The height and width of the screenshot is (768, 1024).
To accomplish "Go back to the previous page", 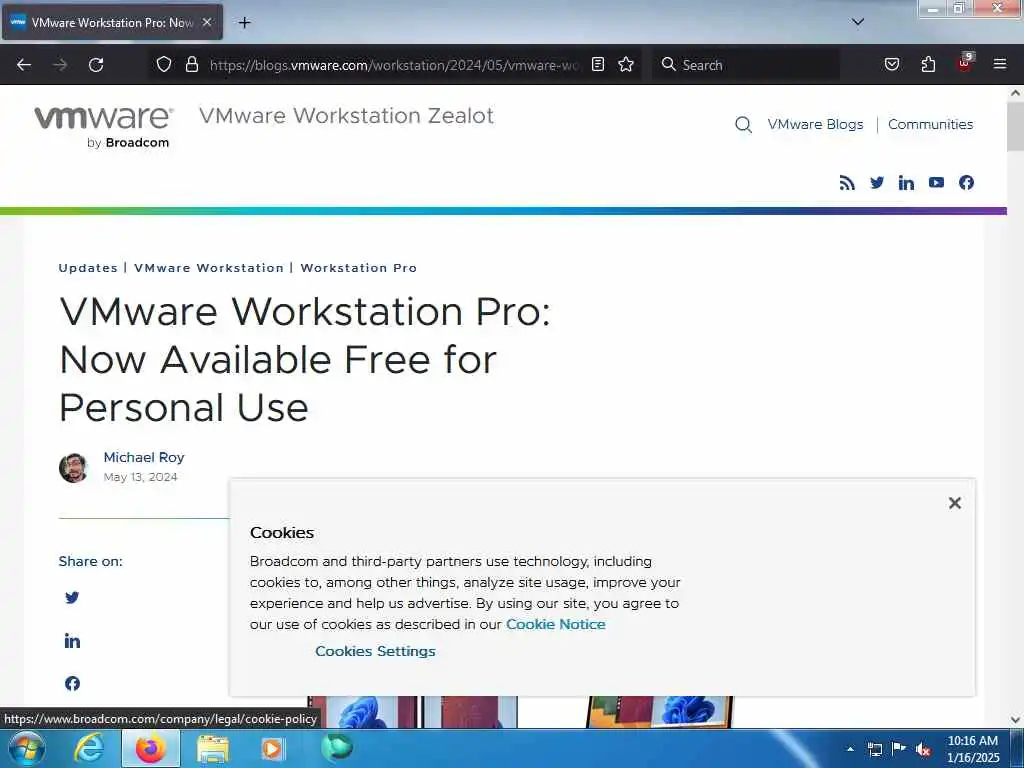I will tap(24, 65).
